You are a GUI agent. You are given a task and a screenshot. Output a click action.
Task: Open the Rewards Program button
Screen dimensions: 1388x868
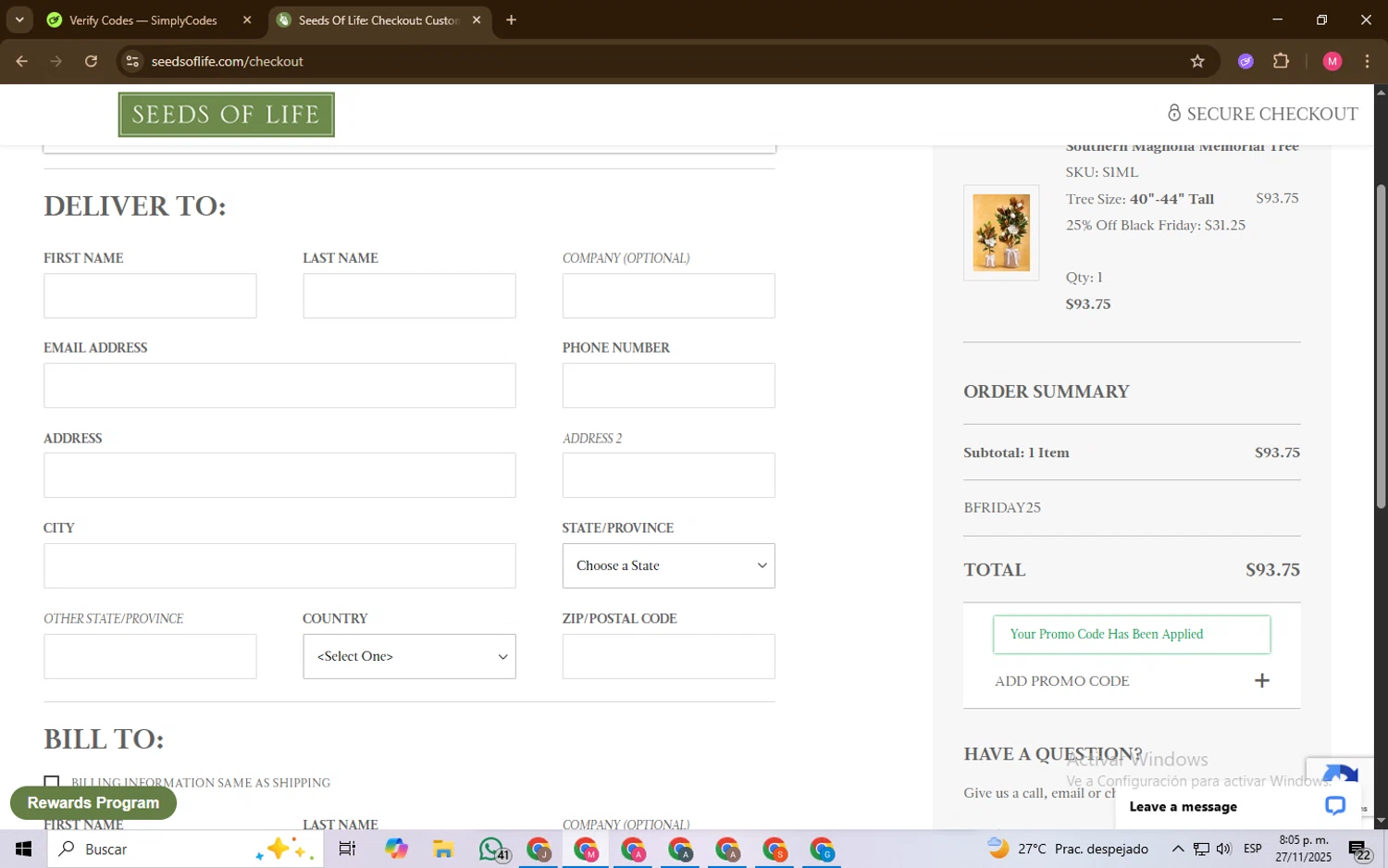coord(93,803)
